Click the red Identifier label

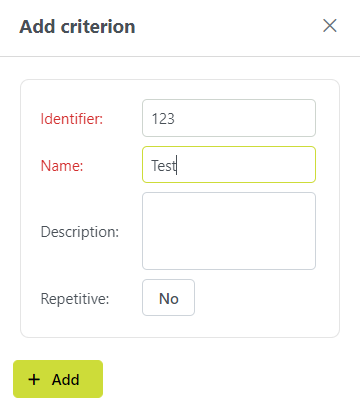pyautogui.click(x=72, y=119)
